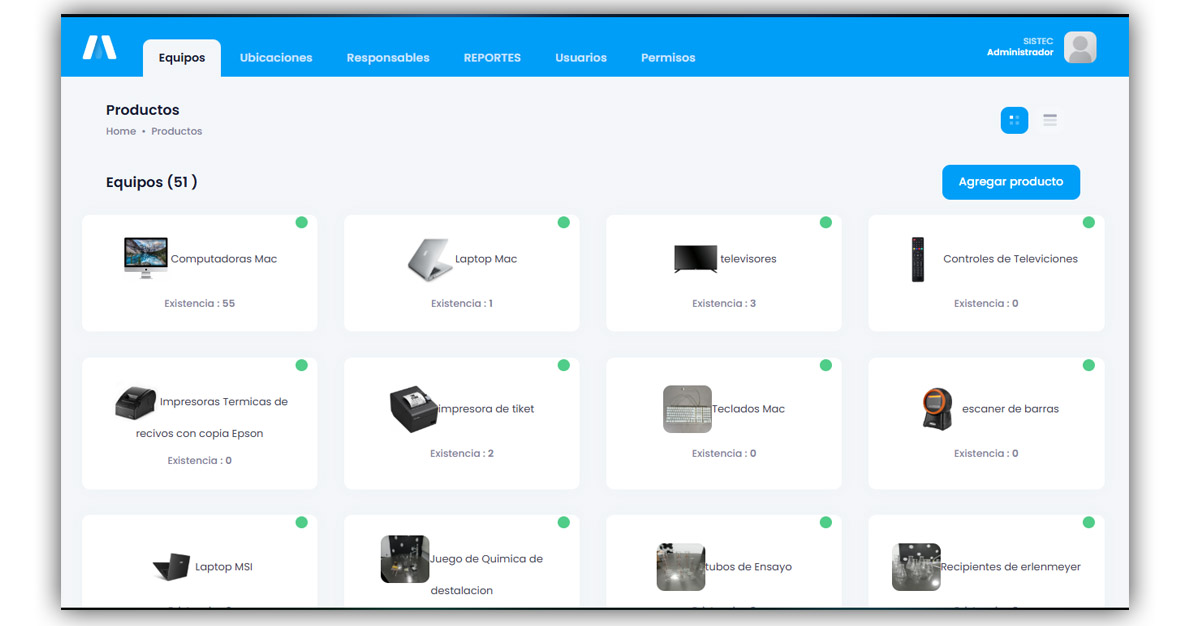The height and width of the screenshot is (626, 1189).
Task: Open the Responsables tab
Action: pos(388,58)
